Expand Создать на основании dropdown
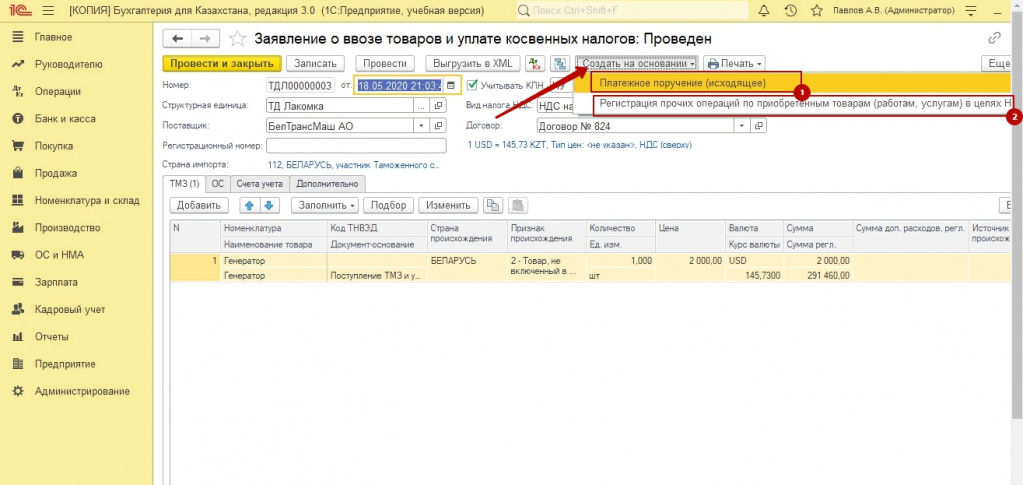1023x485 pixels. 637,63
